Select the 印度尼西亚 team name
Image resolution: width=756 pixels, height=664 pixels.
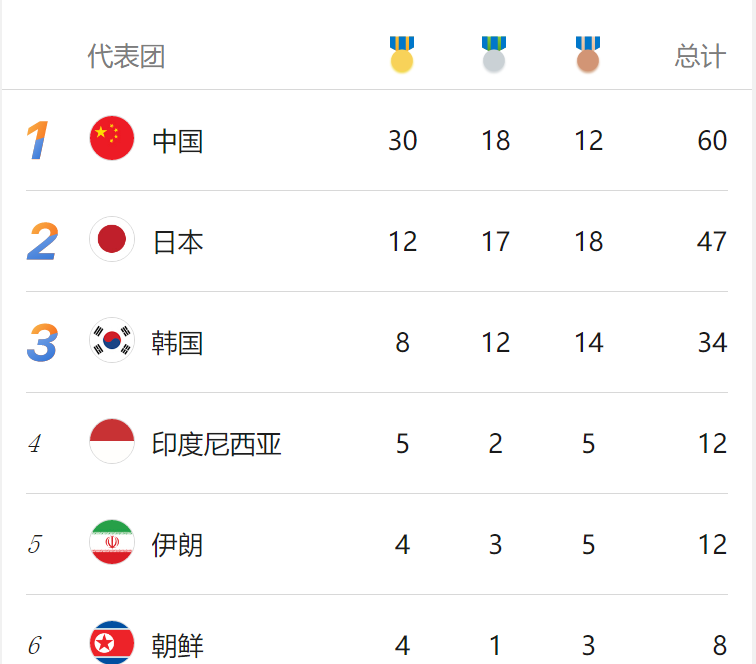click(x=216, y=444)
